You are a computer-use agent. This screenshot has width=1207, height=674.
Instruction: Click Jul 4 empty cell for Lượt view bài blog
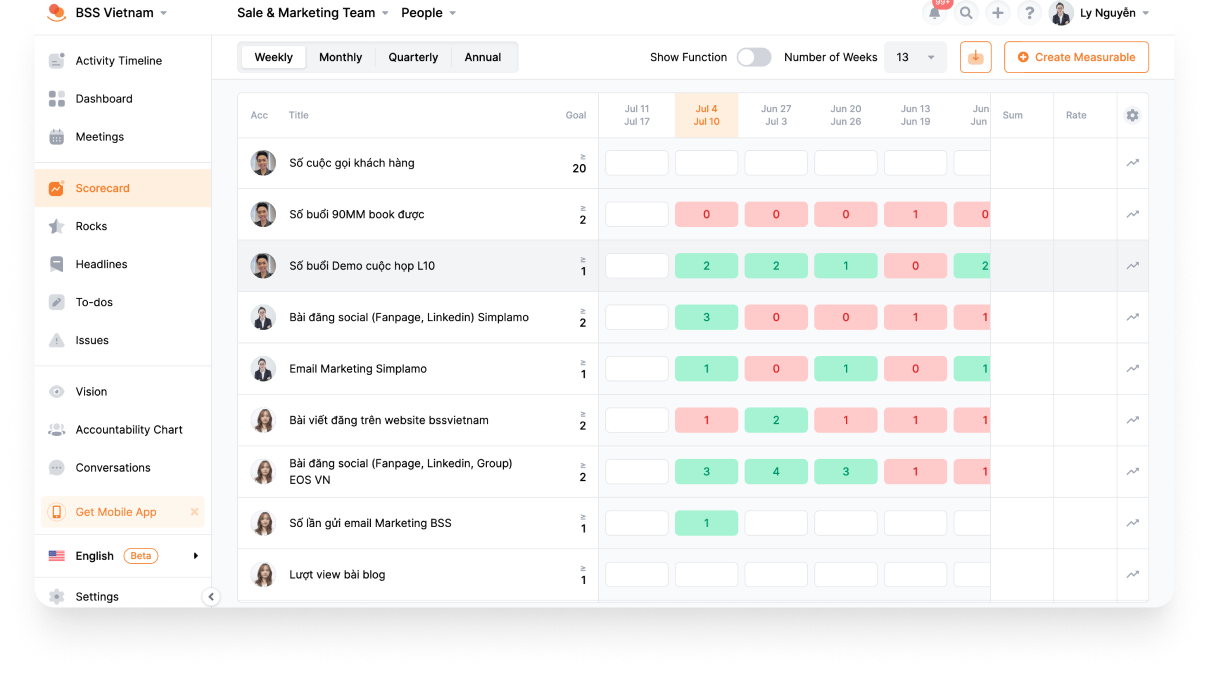[707, 575]
